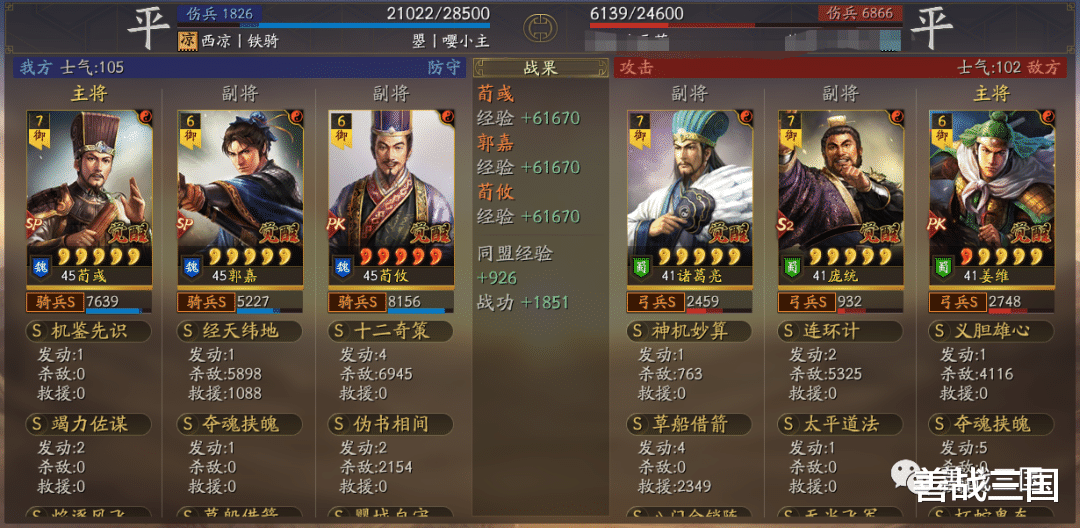Click the 骑兵S troop bar of 荀攸
1080x528 pixels.
tap(391, 302)
